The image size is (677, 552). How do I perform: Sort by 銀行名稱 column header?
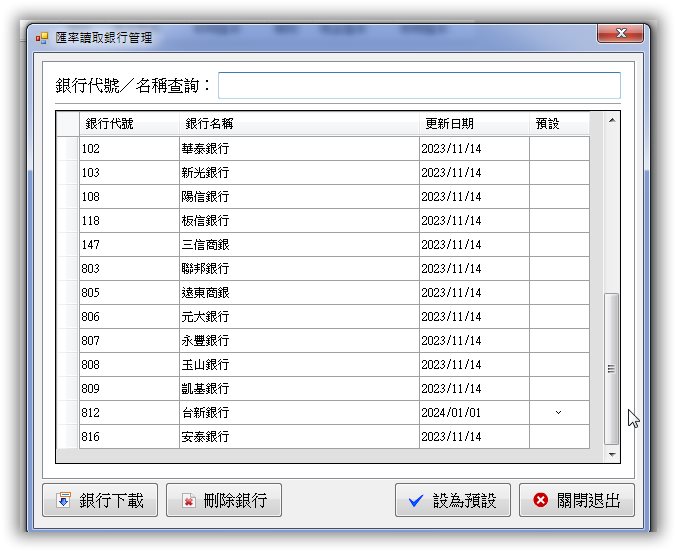click(299, 124)
